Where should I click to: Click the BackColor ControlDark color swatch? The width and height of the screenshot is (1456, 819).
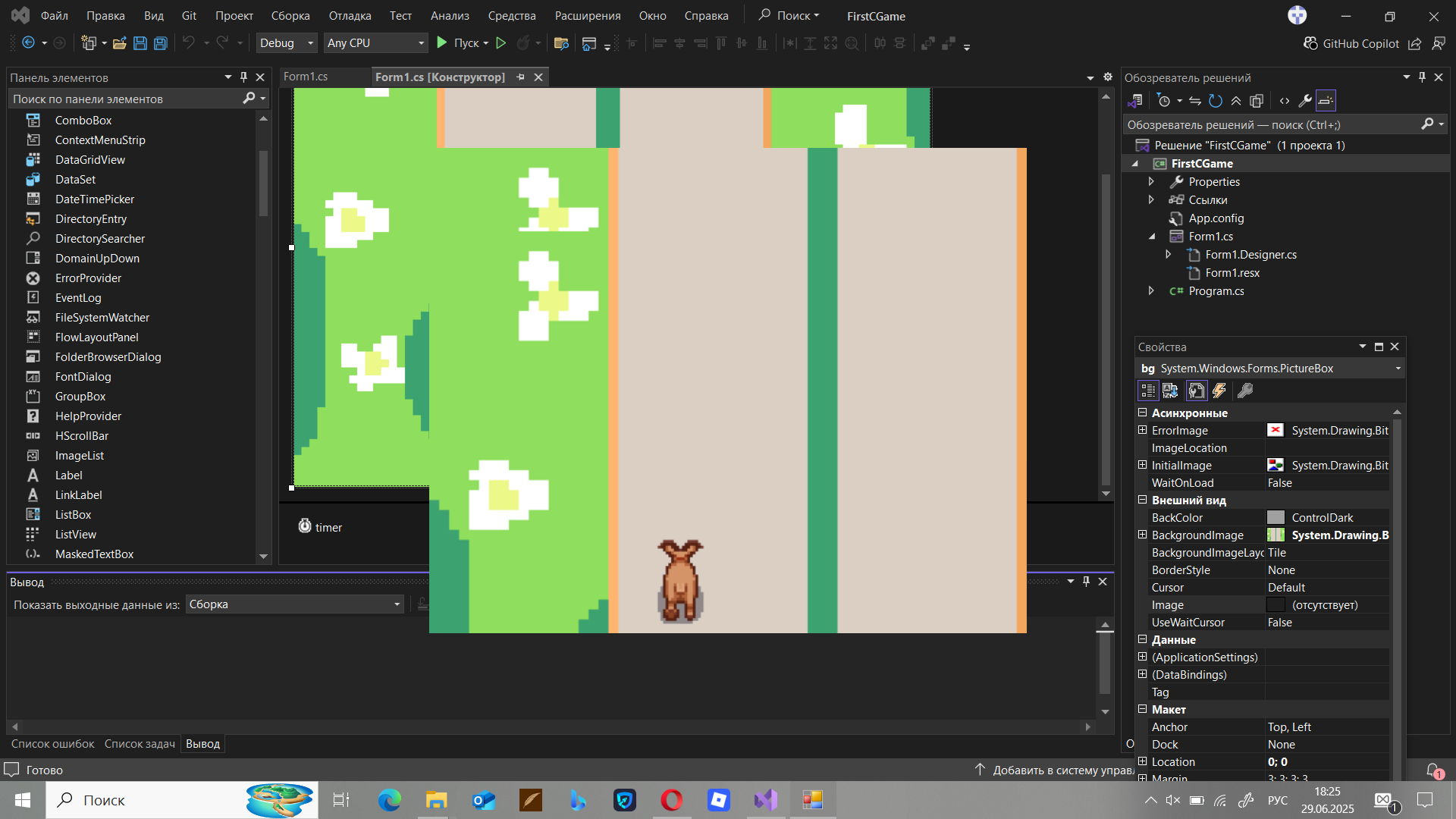click(x=1276, y=518)
